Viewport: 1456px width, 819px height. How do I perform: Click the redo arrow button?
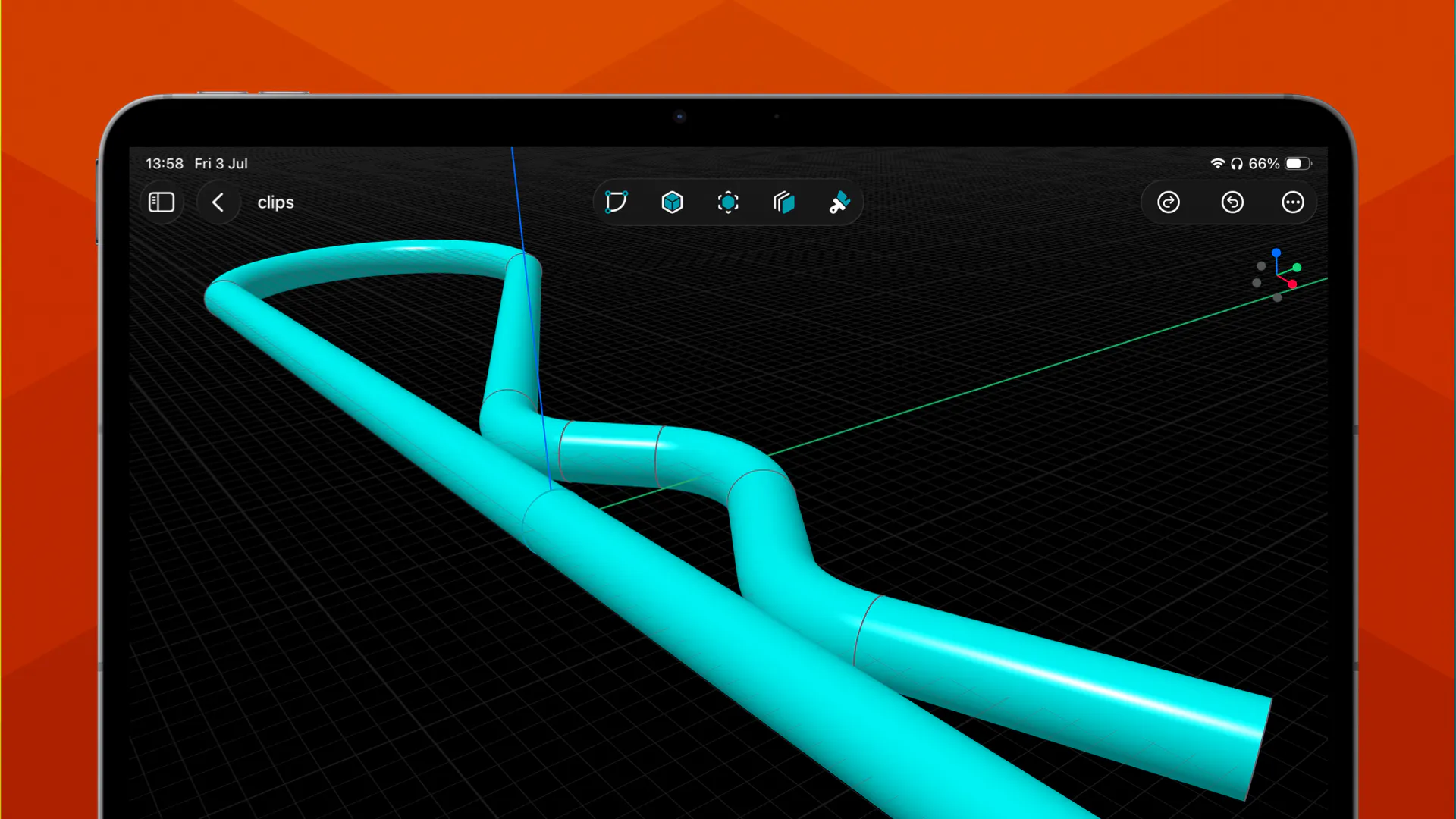[1169, 202]
